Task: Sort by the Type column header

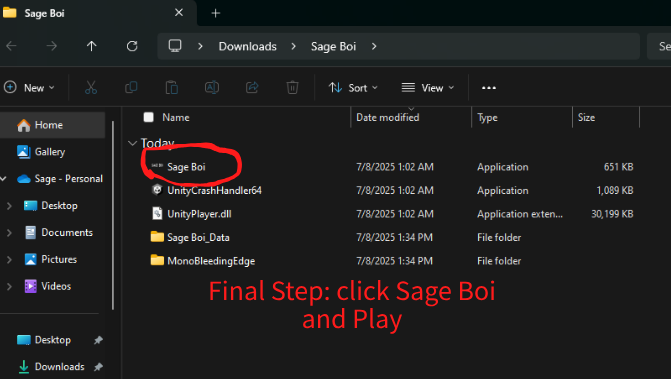Action: point(487,118)
